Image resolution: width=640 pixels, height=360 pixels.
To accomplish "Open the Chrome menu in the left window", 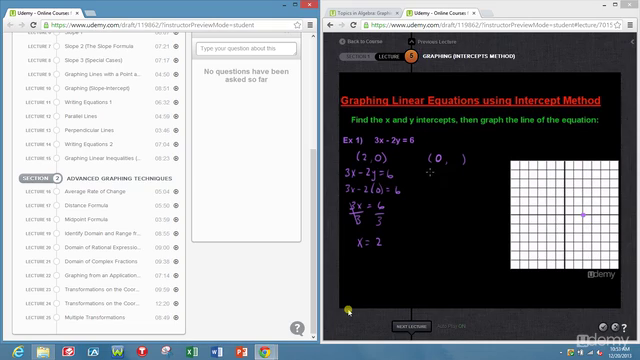I will [x=310, y=25].
